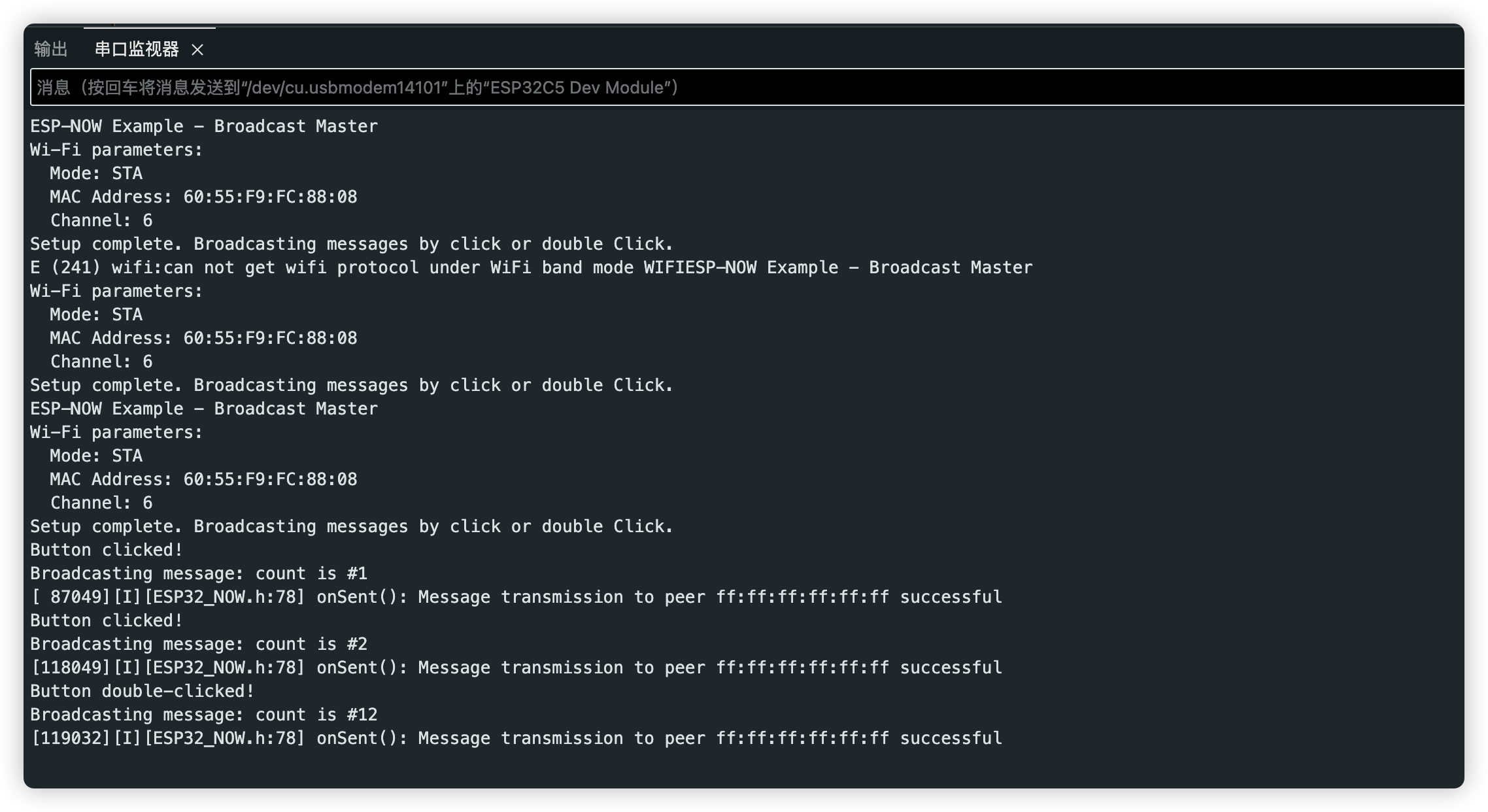Click the last 'Setup complete' log line
The height and width of the screenshot is (812, 1488).
(x=352, y=526)
